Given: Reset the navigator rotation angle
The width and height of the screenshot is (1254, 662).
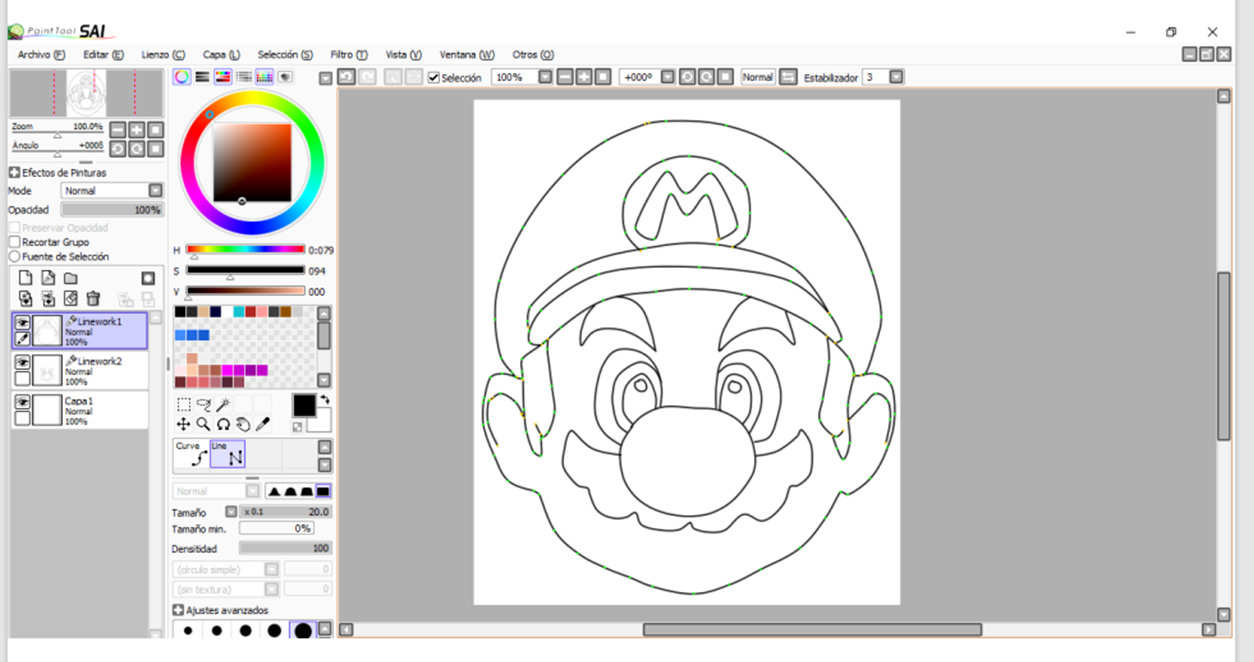Looking at the screenshot, I should click(155, 149).
